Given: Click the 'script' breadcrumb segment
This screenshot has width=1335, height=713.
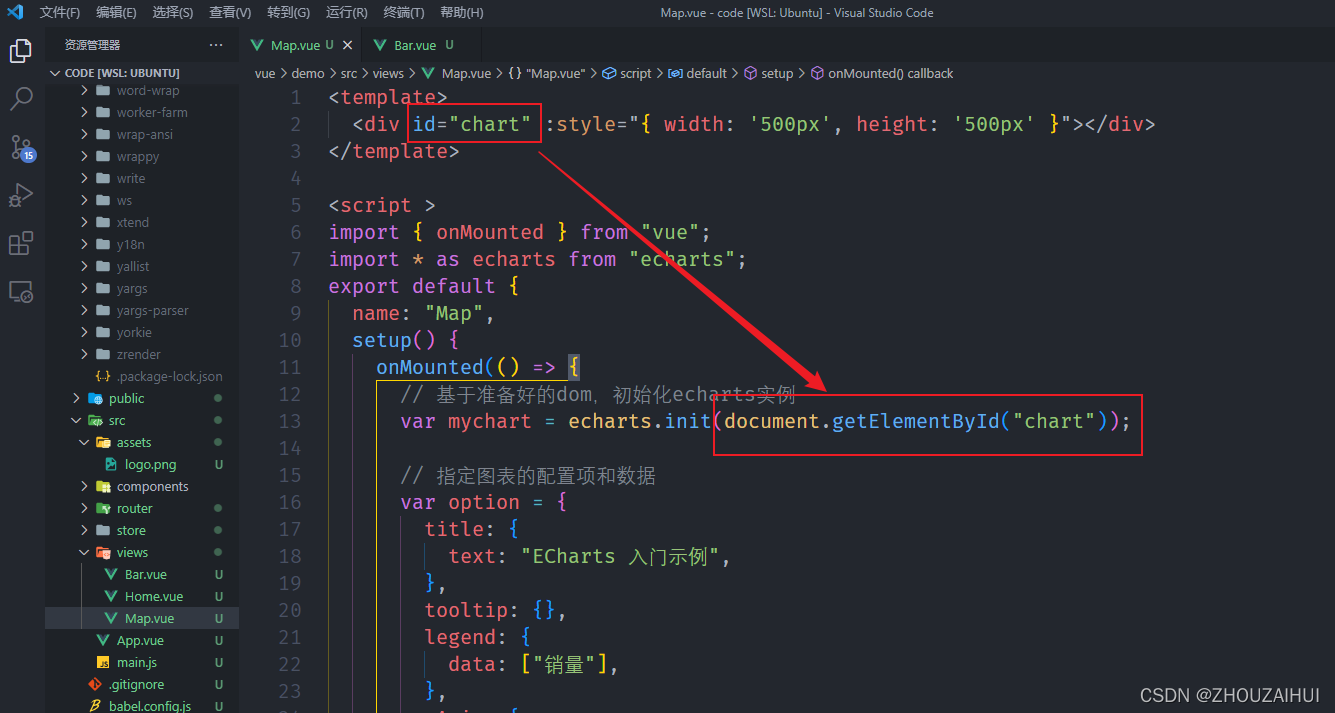Looking at the screenshot, I should (x=636, y=74).
